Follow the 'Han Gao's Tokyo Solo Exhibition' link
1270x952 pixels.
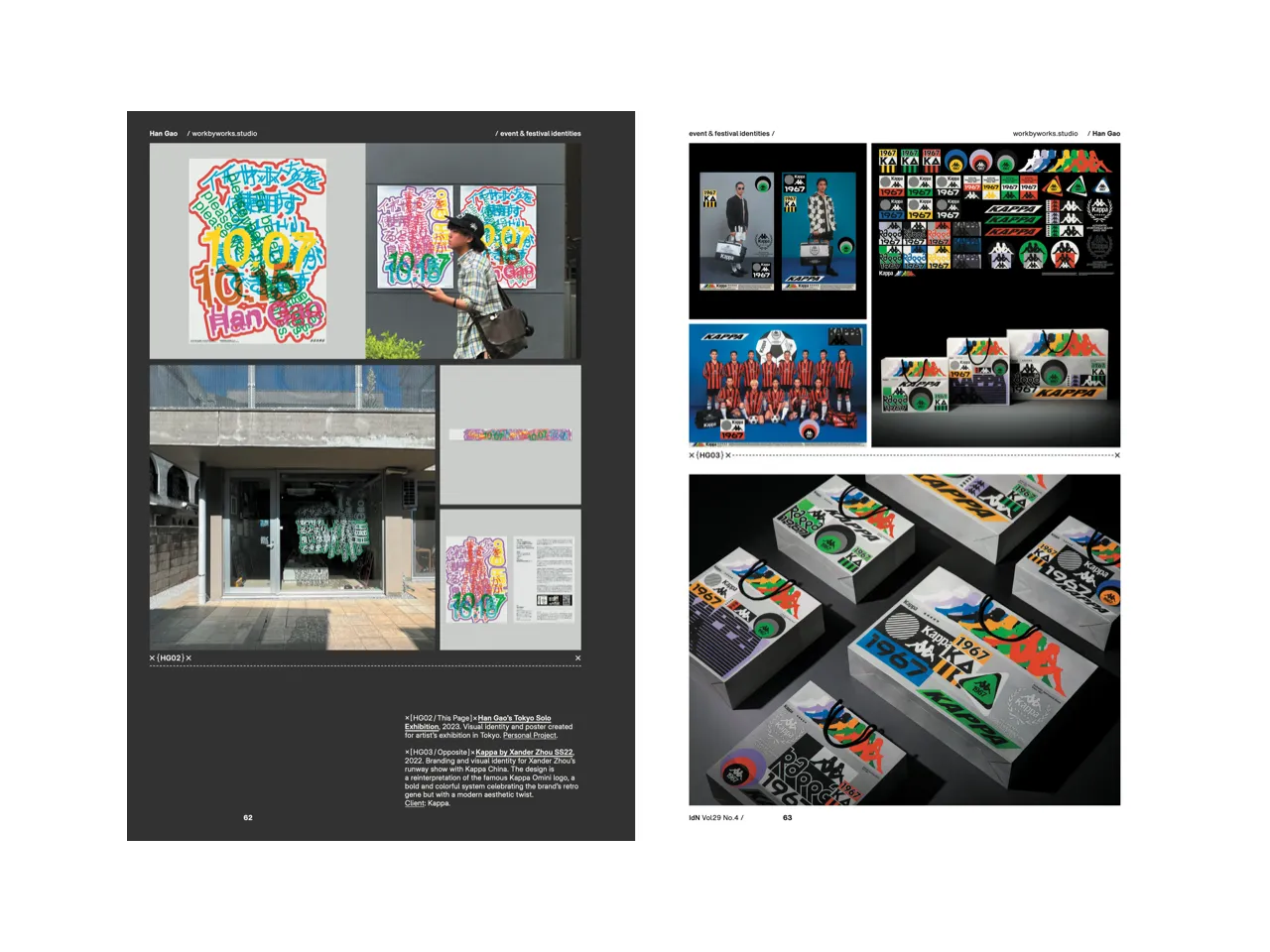tap(478, 722)
